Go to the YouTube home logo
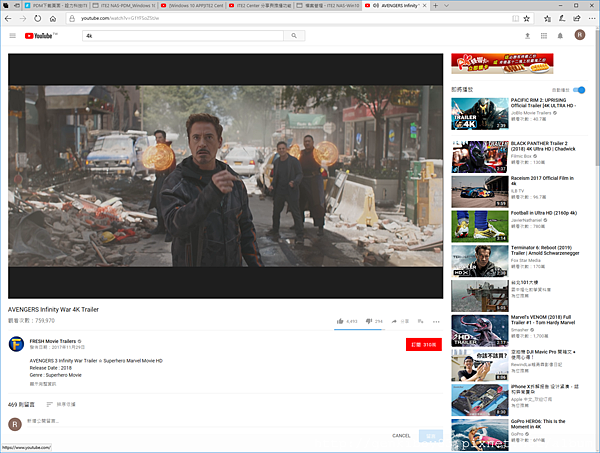Viewport: 600px width, 453px height. (x=41, y=36)
